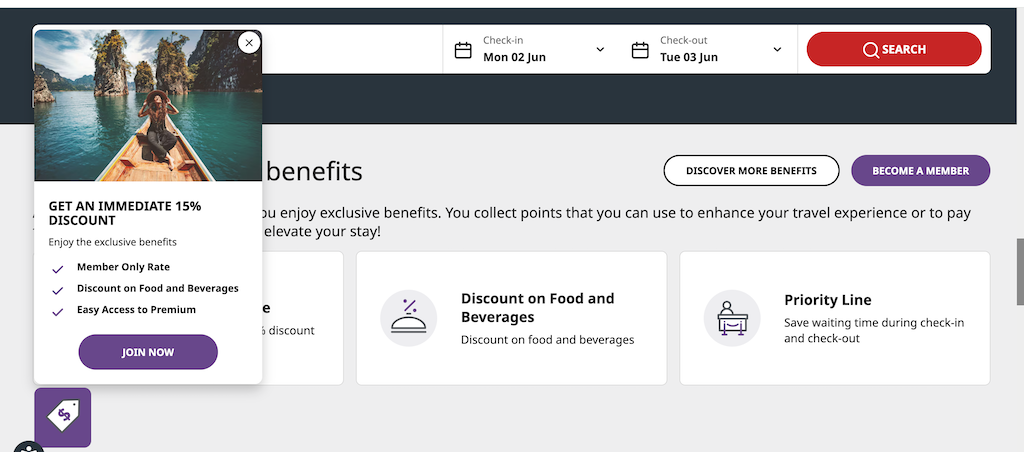1024x452 pixels.
Task: Click the food cloche discount icon
Action: click(408, 318)
